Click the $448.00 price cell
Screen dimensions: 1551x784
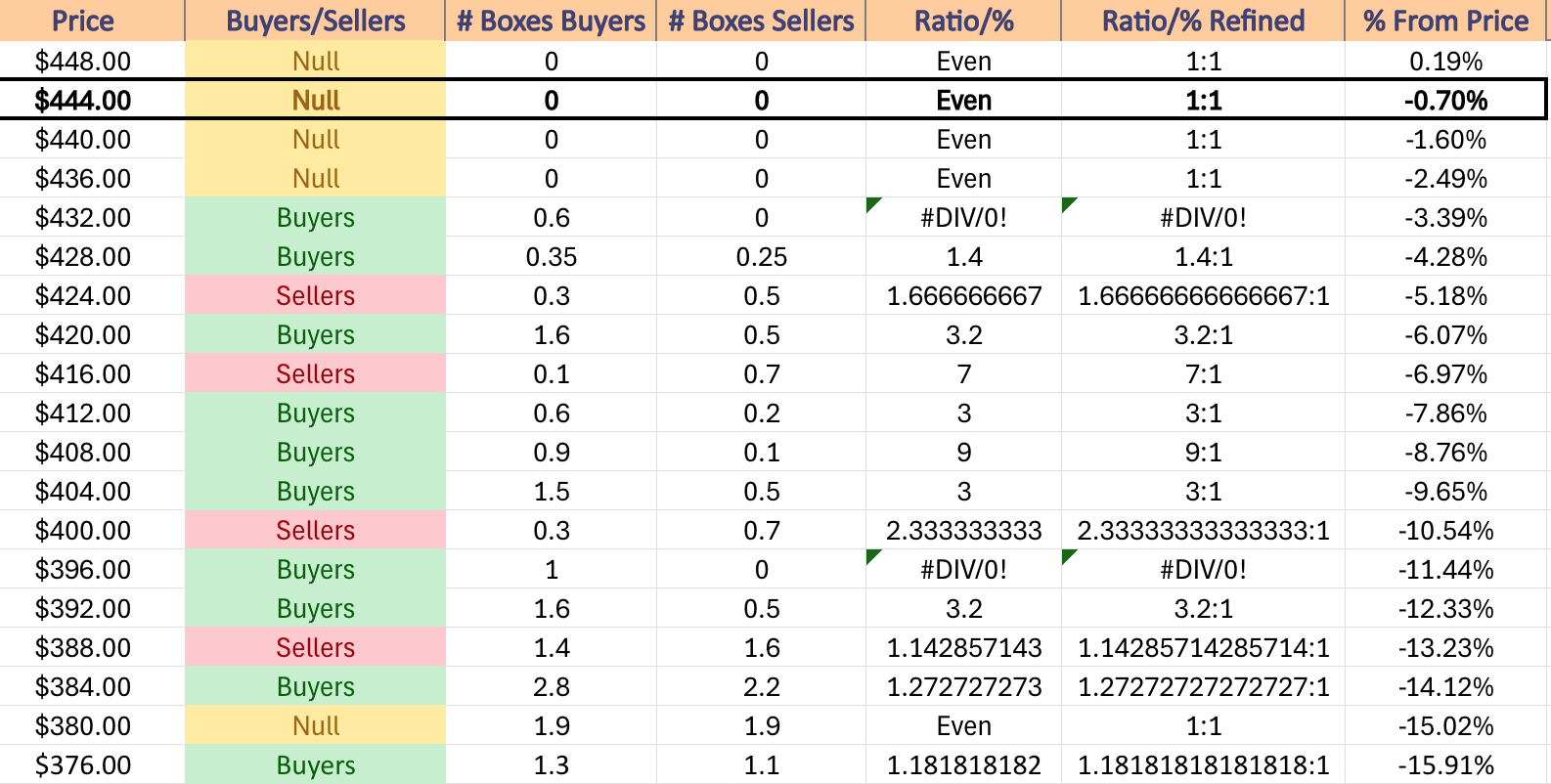[x=92, y=61]
